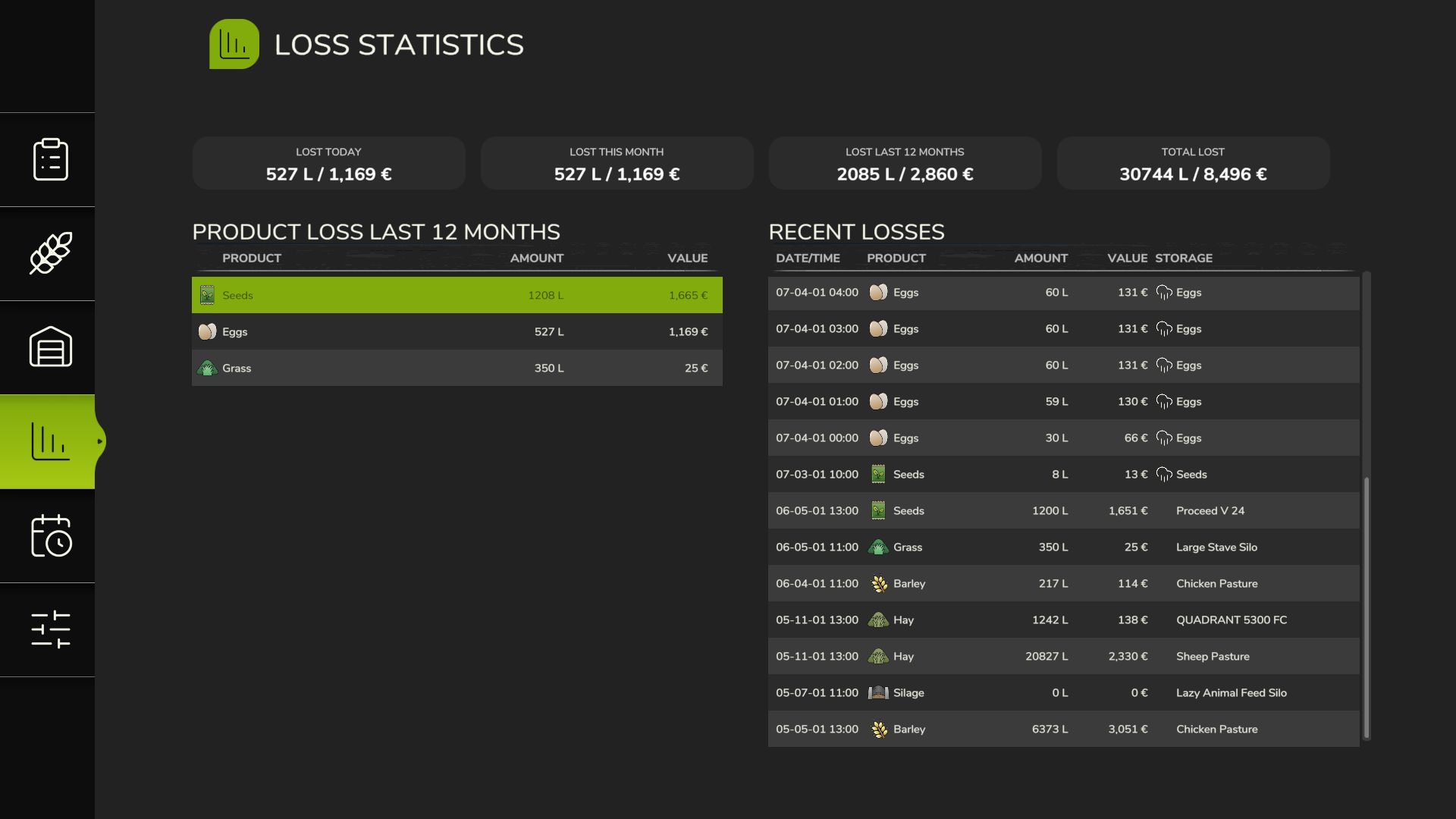Select the Seeds row in product loss table
The width and height of the screenshot is (1456, 819).
[457, 295]
